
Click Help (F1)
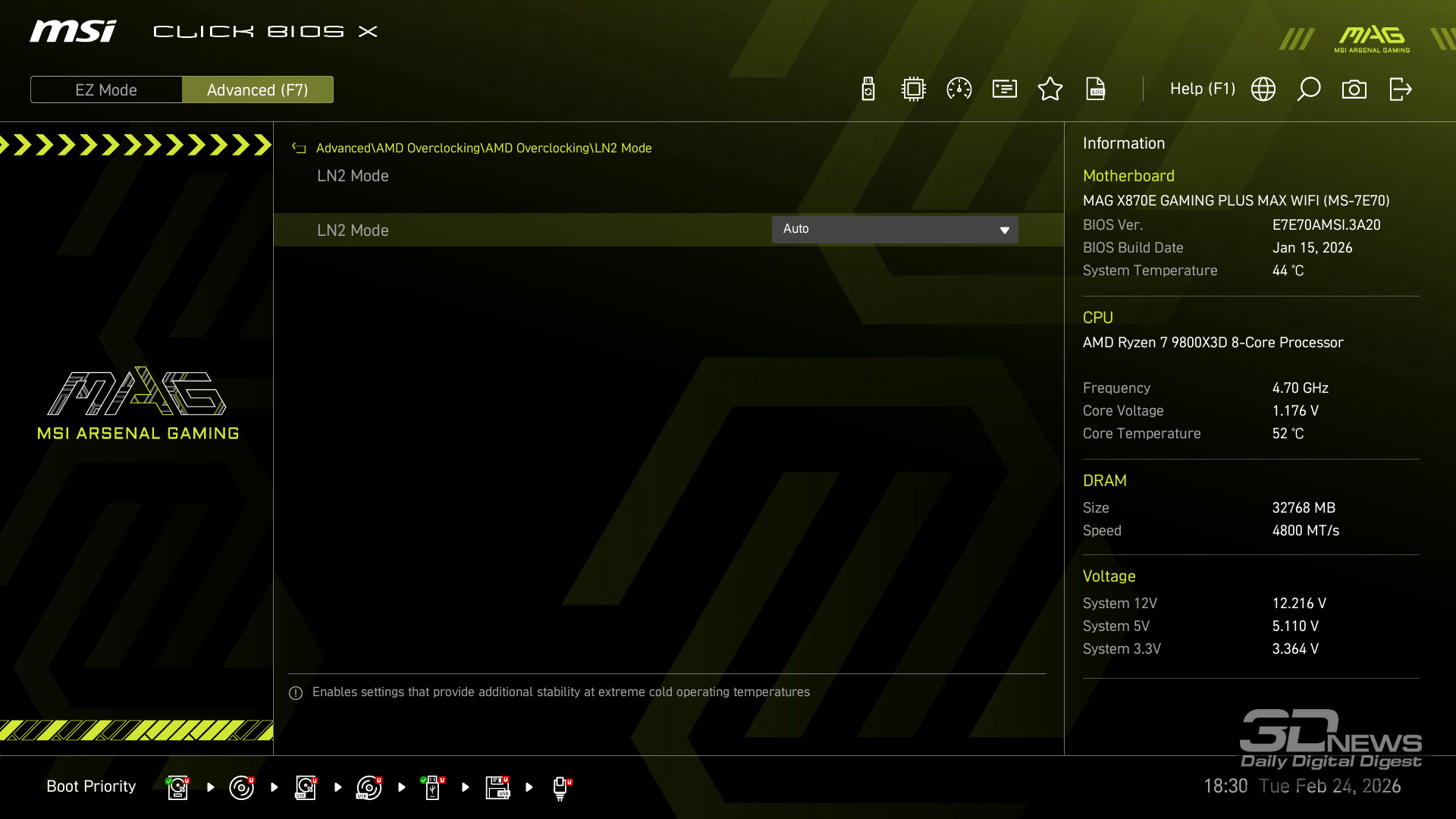click(x=1202, y=89)
